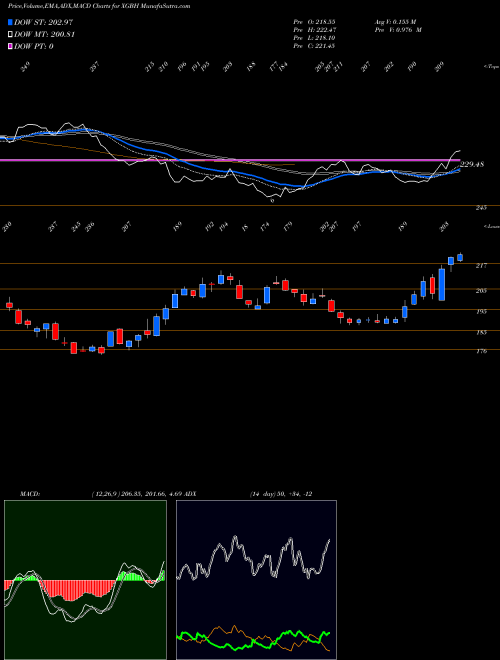The width and height of the screenshot is (500, 660).
Task: Click the 185 price axis label
Action: point(481,332)
